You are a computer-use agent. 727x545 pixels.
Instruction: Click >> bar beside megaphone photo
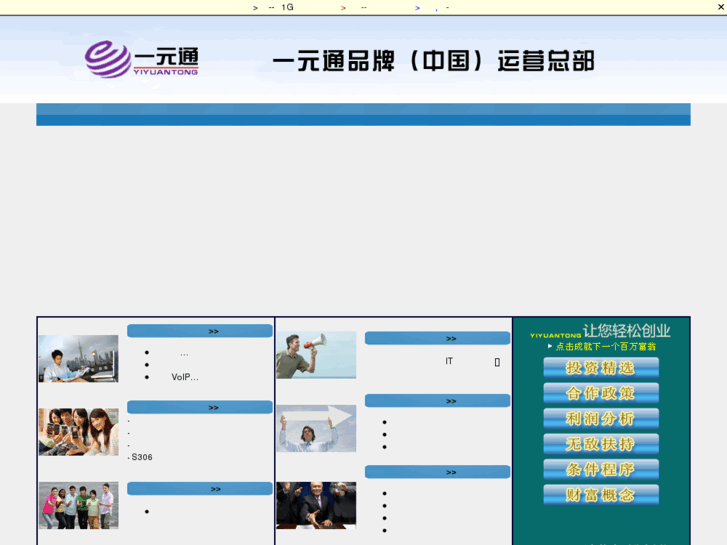437,338
